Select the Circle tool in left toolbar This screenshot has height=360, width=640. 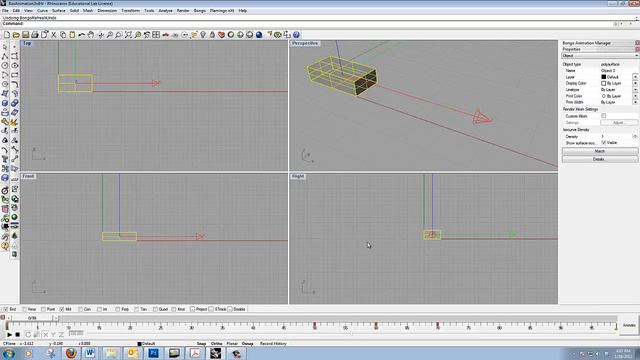5,66
